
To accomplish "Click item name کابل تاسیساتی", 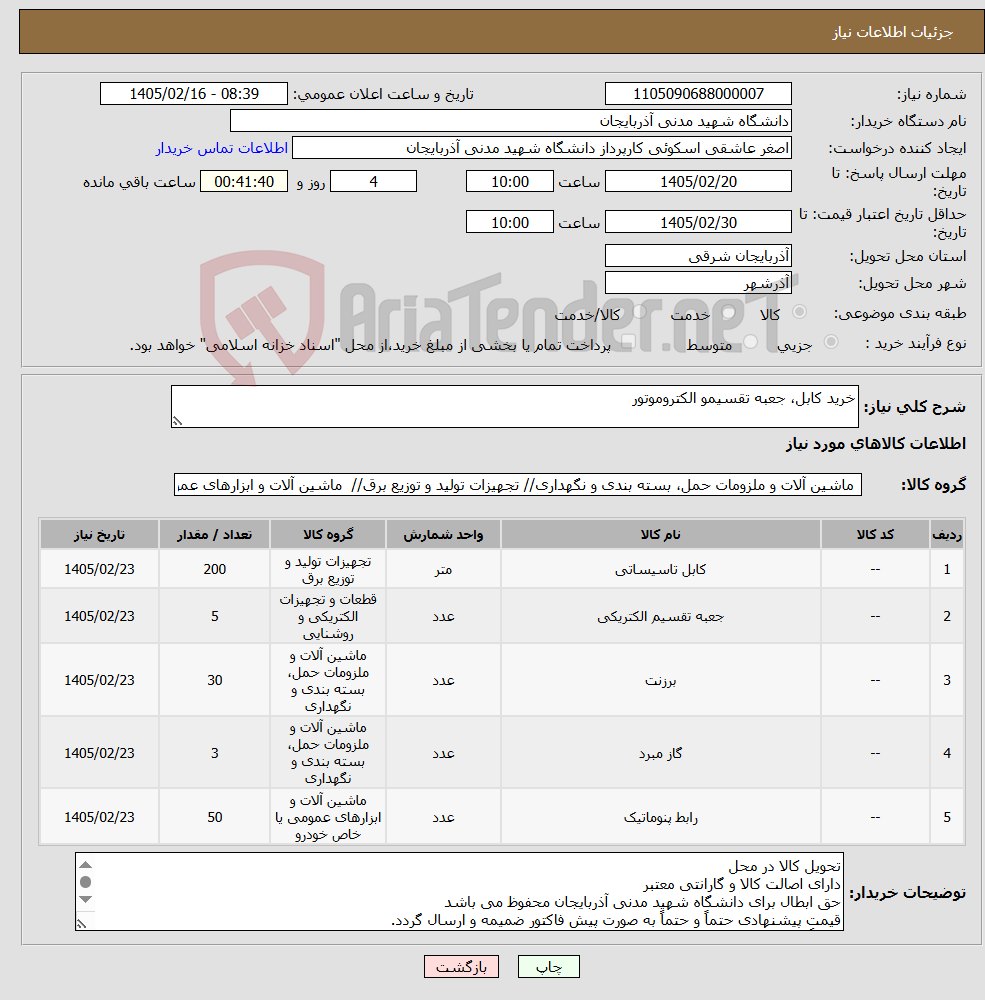I will pyautogui.click(x=660, y=570).
